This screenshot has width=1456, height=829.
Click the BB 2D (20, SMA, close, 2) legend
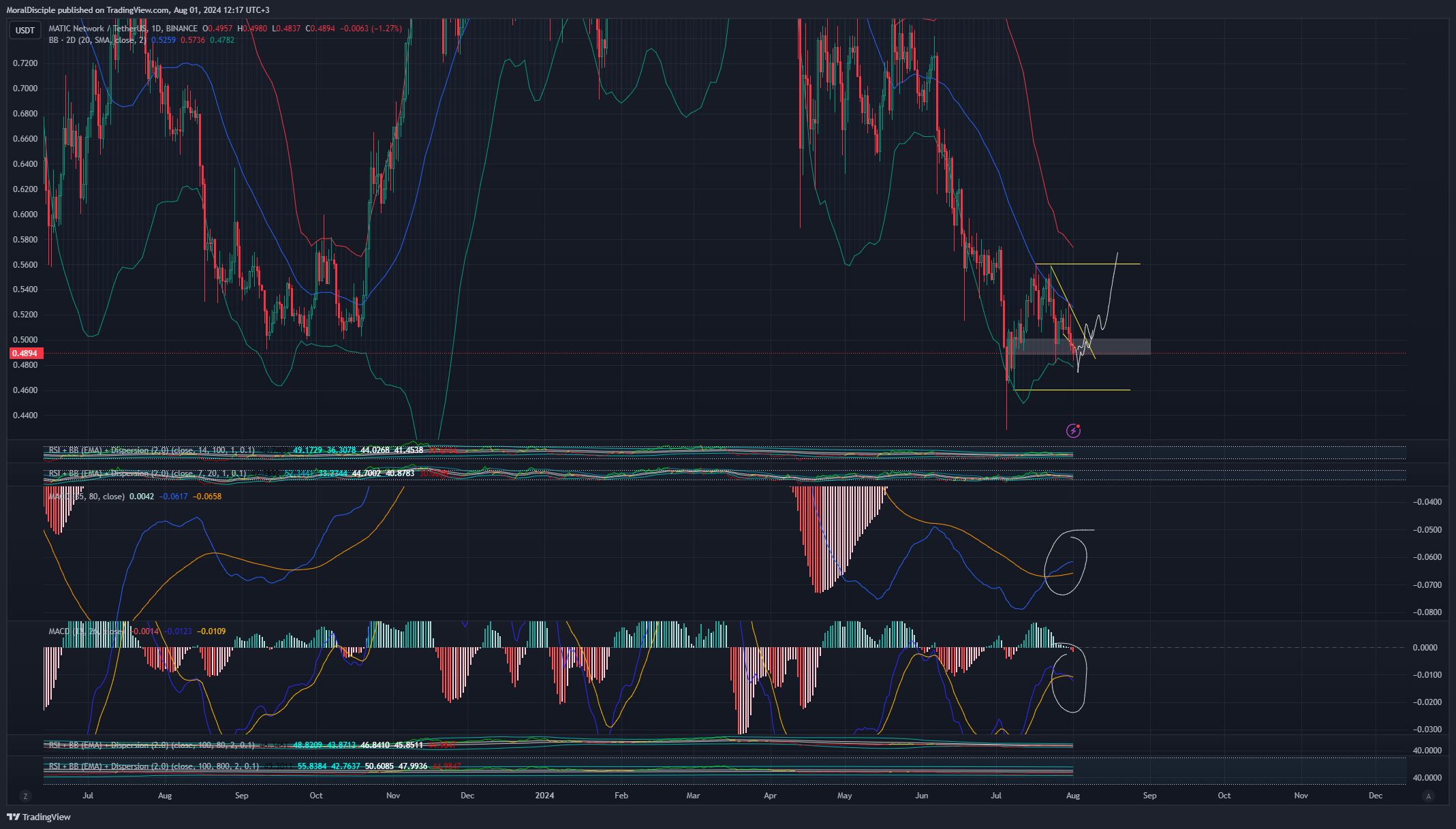click(97, 40)
